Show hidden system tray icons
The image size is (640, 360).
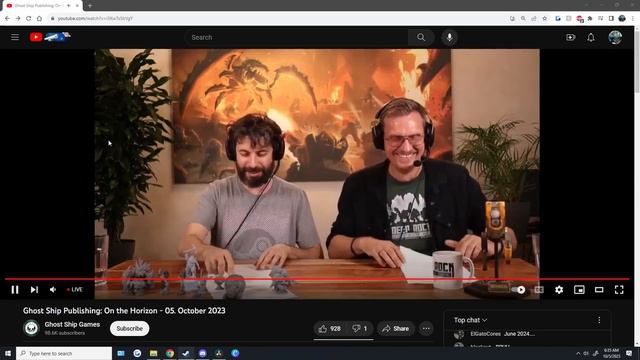(x=578, y=353)
